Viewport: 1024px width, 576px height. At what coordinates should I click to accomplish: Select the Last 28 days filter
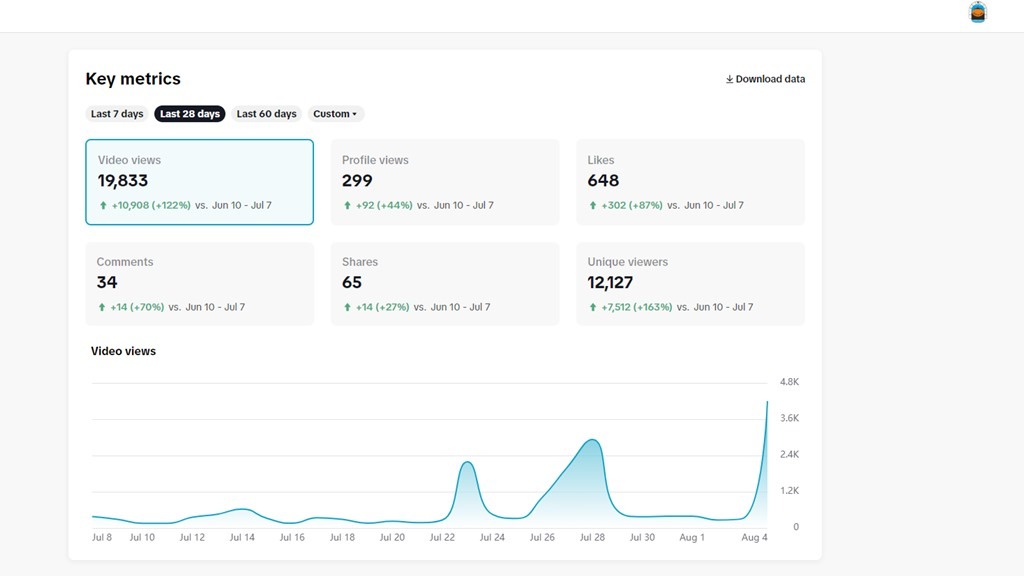pos(190,114)
